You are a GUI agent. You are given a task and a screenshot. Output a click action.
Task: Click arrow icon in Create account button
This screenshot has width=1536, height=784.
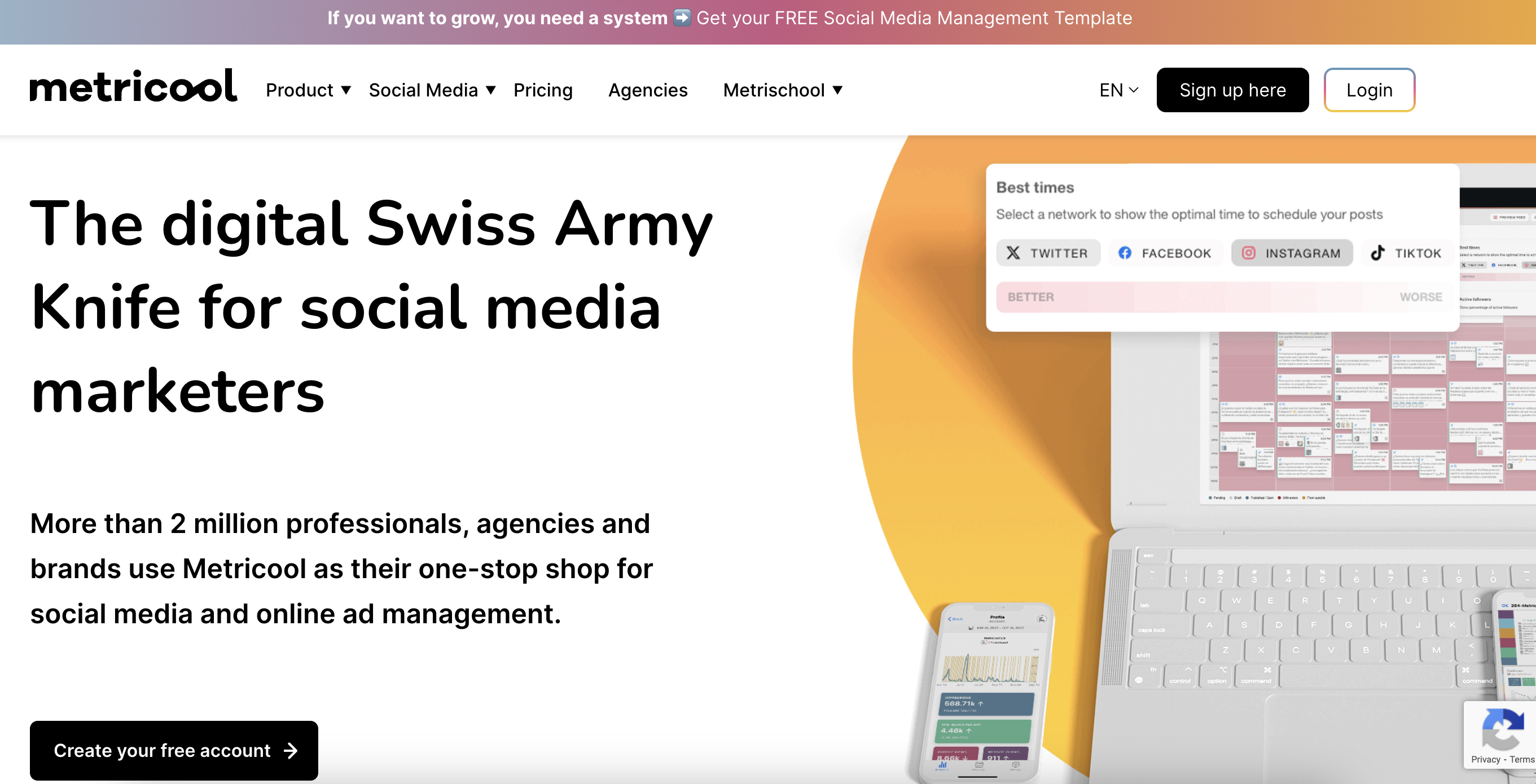click(x=291, y=750)
